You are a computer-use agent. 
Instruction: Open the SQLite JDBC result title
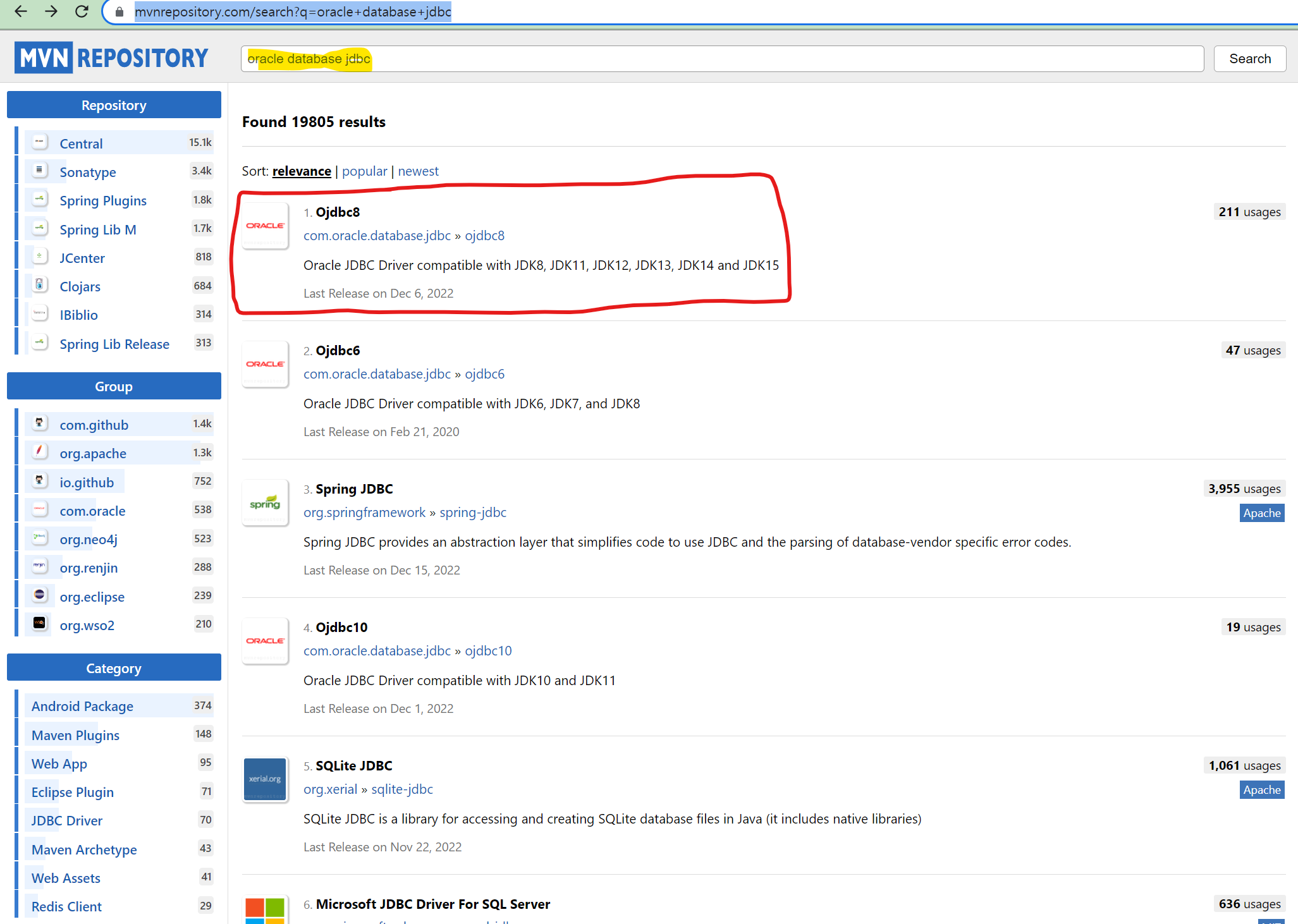tap(354, 766)
